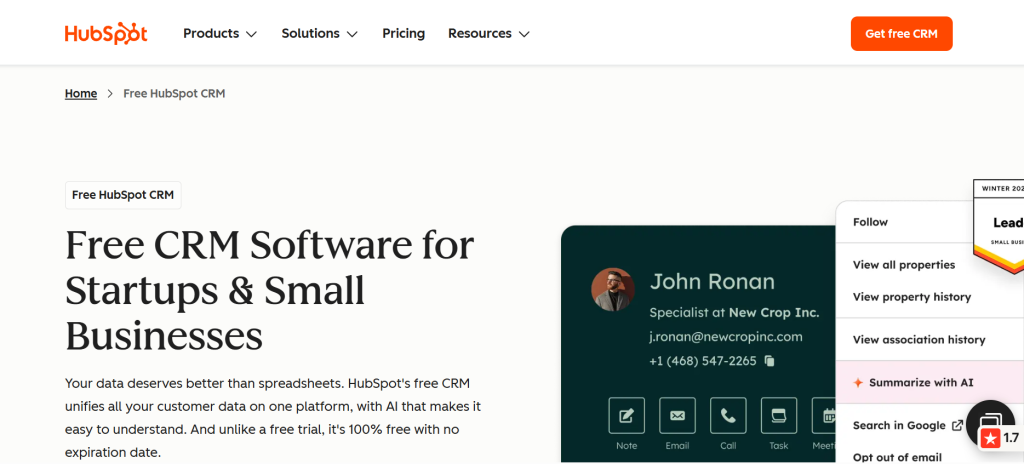
Task: Click the Specialist at New Crop Inc. text
Action: 734,312
